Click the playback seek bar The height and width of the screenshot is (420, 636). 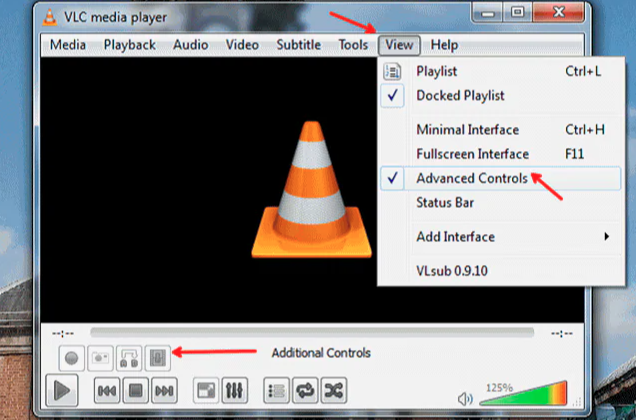[x=312, y=333]
